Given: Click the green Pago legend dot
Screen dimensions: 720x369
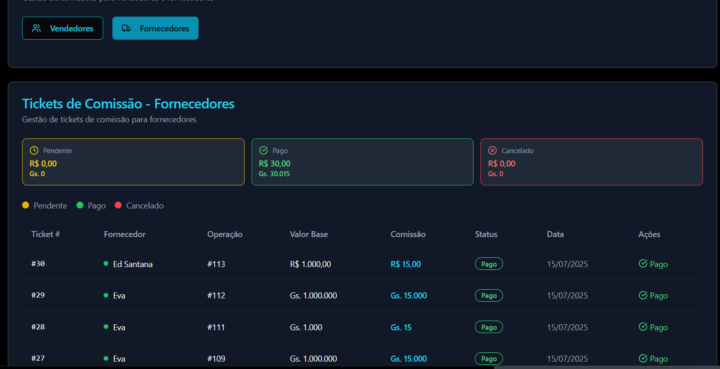Looking at the screenshot, I should (80, 205).
